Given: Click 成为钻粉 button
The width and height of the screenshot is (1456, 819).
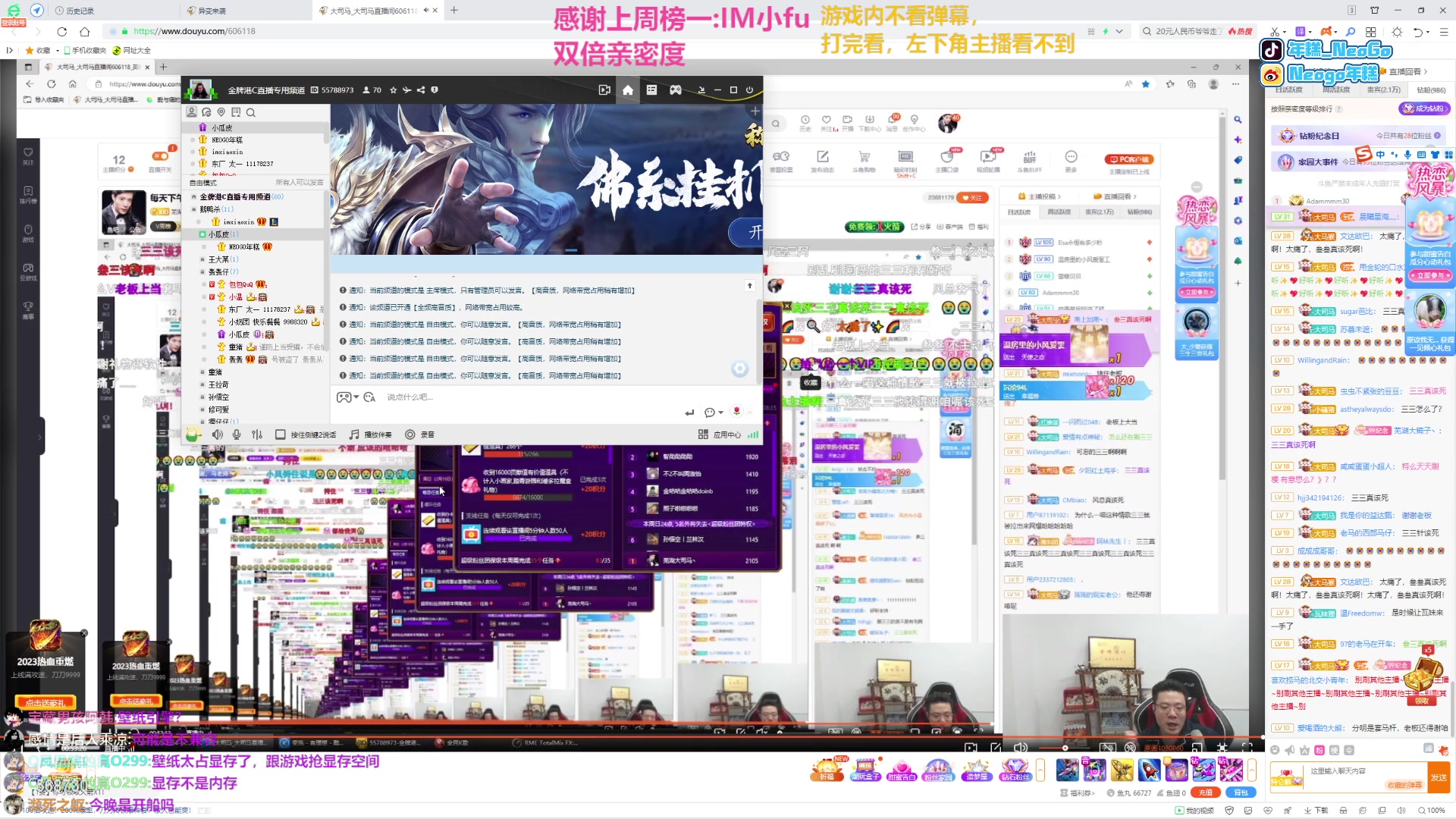Looking at the screenshot, I should (1424, 109).
